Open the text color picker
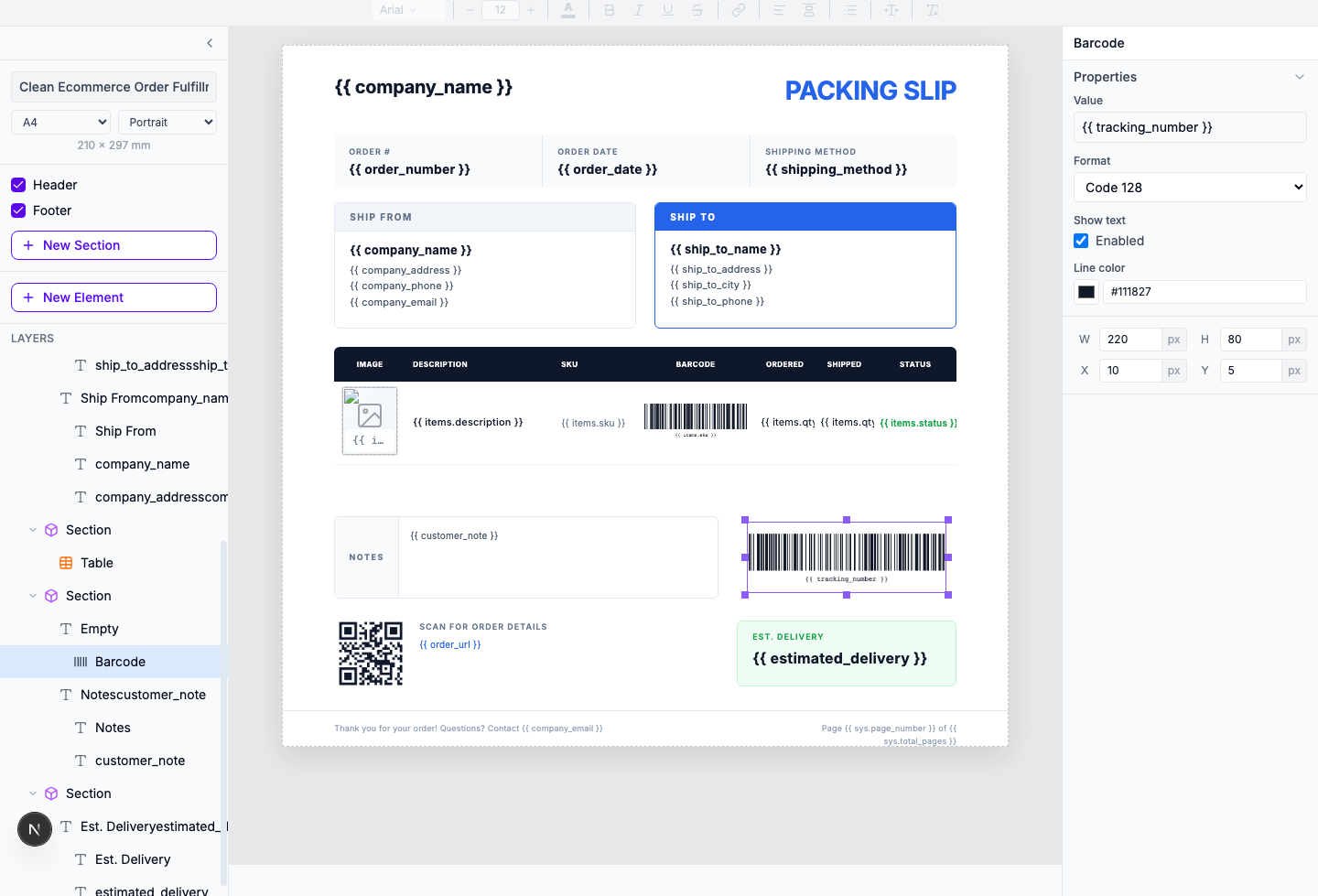Image resolution: width=1318 pixels, height=896 pixels. [x=568, y=10]
